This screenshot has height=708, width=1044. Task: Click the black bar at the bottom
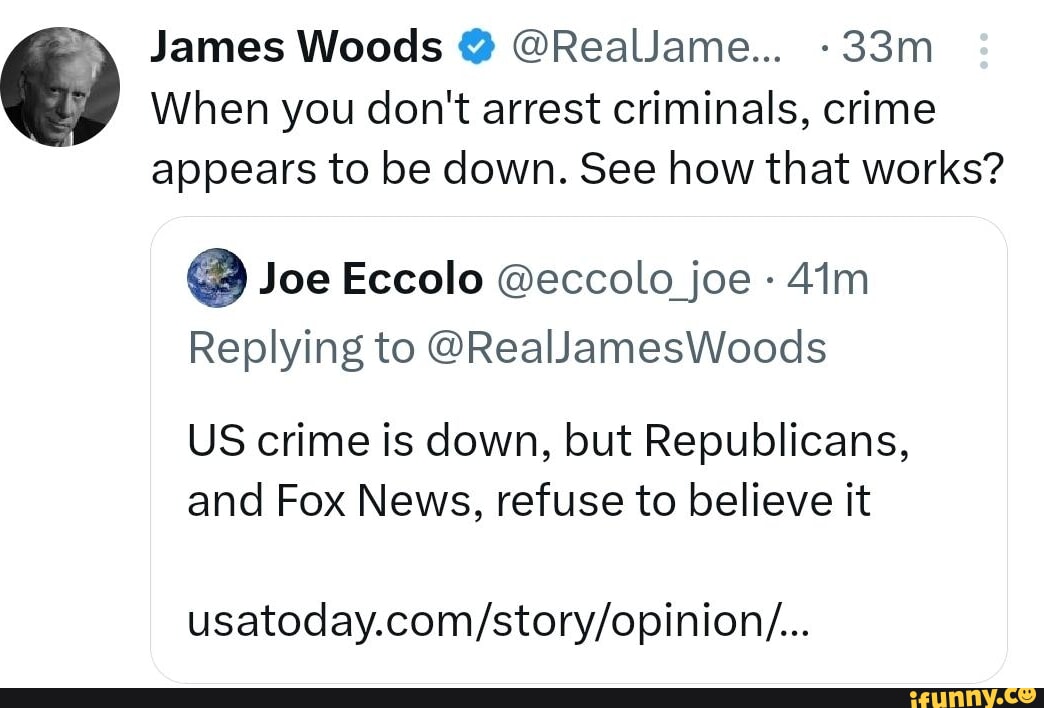pyautogui.click(x=400, y=697)
